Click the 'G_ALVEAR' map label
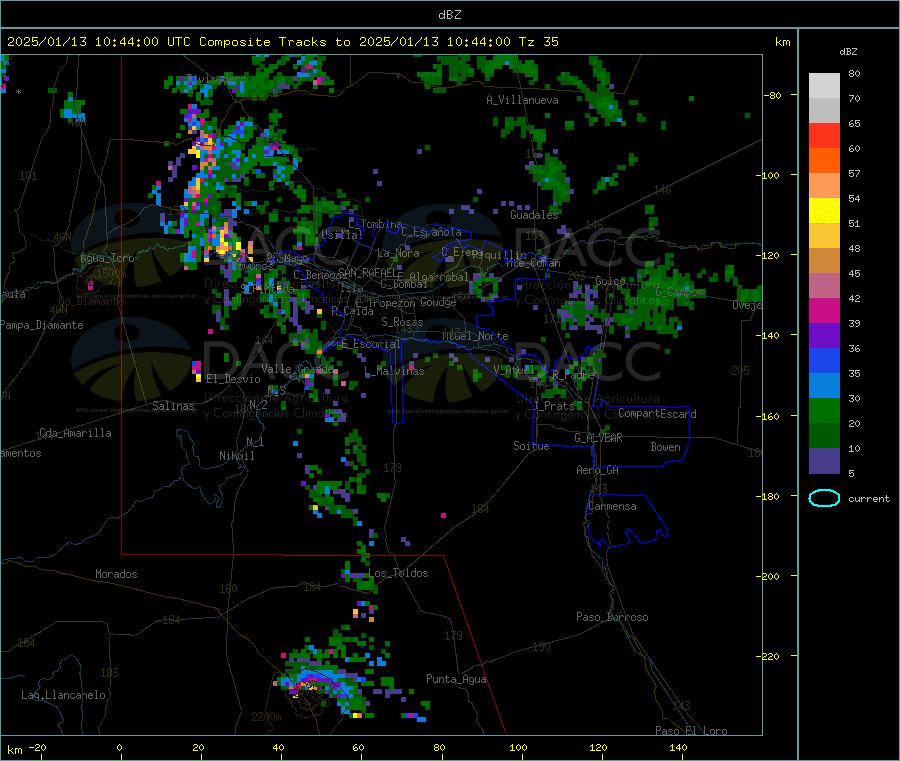 (598, 438)
